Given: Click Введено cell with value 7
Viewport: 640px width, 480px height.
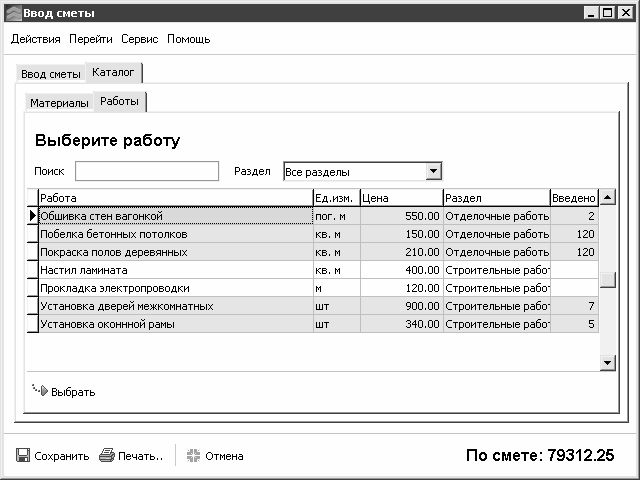Looking at the screenshot, I should pos(574,306).
